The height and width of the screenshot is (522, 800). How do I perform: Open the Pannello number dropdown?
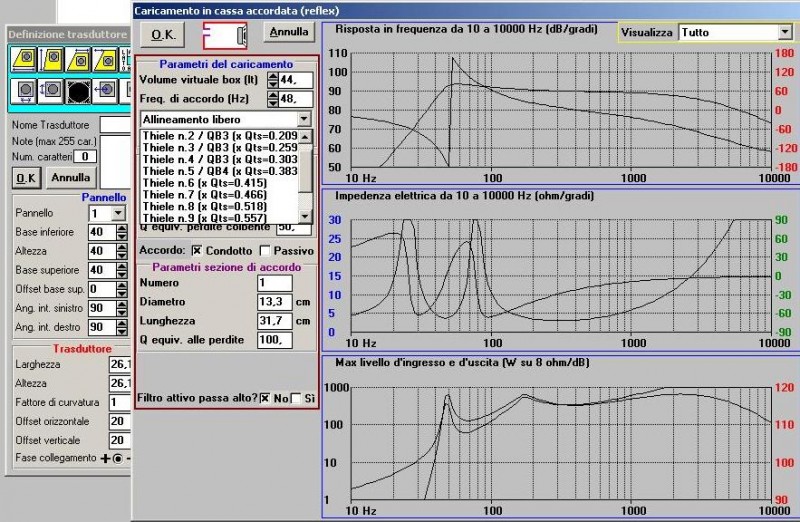pyautogui.click(x=118, y=213)
